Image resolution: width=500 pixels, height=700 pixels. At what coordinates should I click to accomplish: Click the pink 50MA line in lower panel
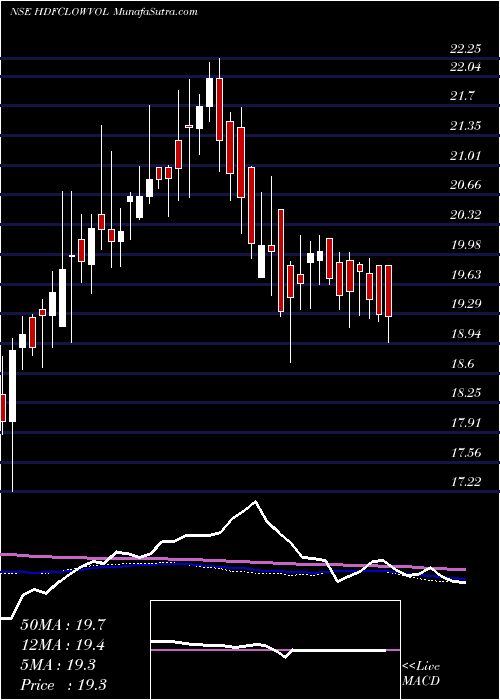[232, 562]
